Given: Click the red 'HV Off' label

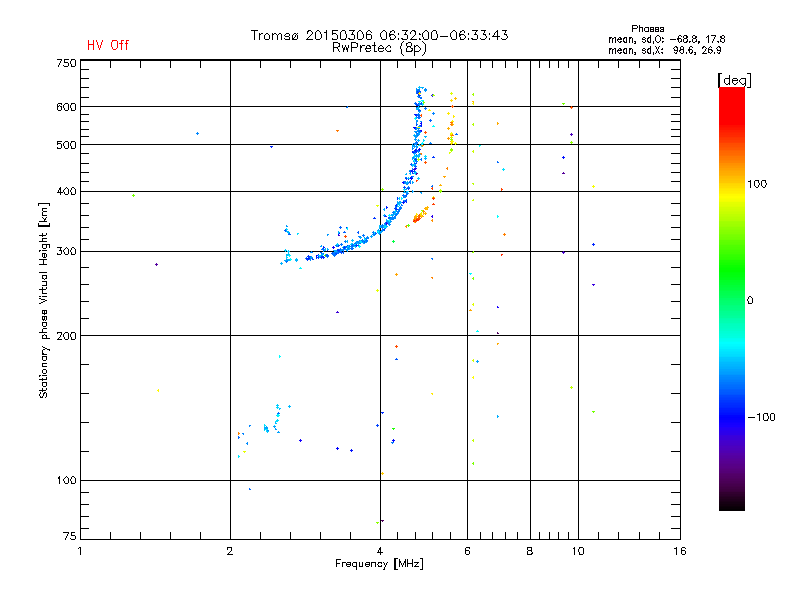Looking at the screenshot, I should [108, 45].
